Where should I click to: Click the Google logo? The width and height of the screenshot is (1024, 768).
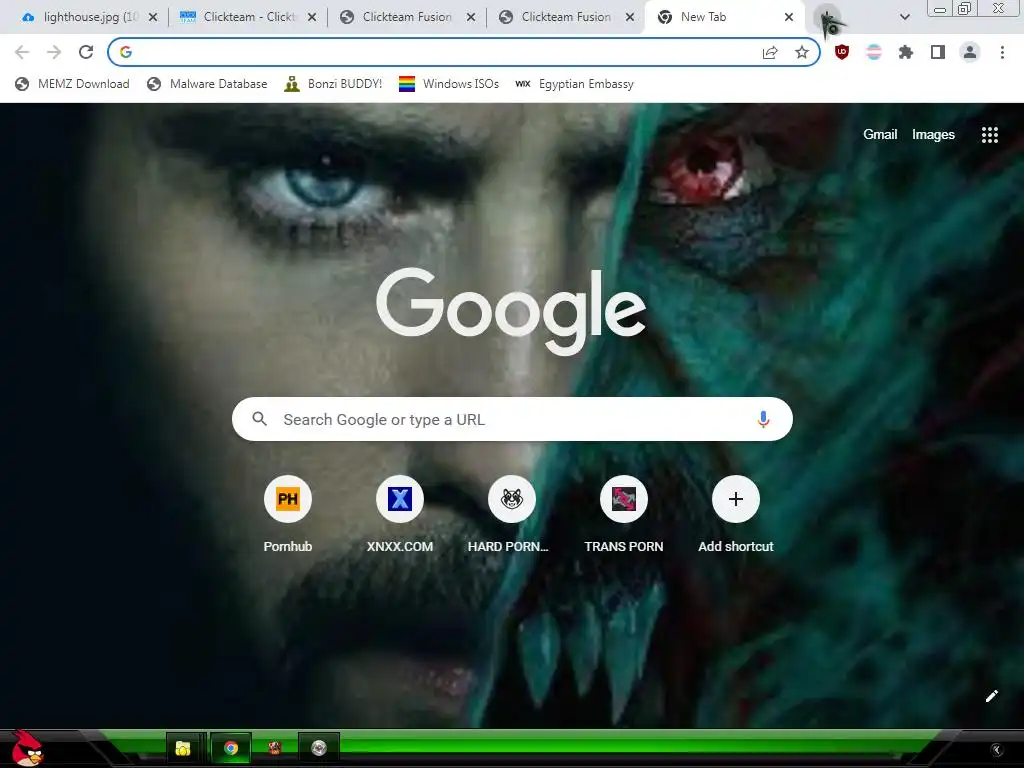tap(511, 312)
